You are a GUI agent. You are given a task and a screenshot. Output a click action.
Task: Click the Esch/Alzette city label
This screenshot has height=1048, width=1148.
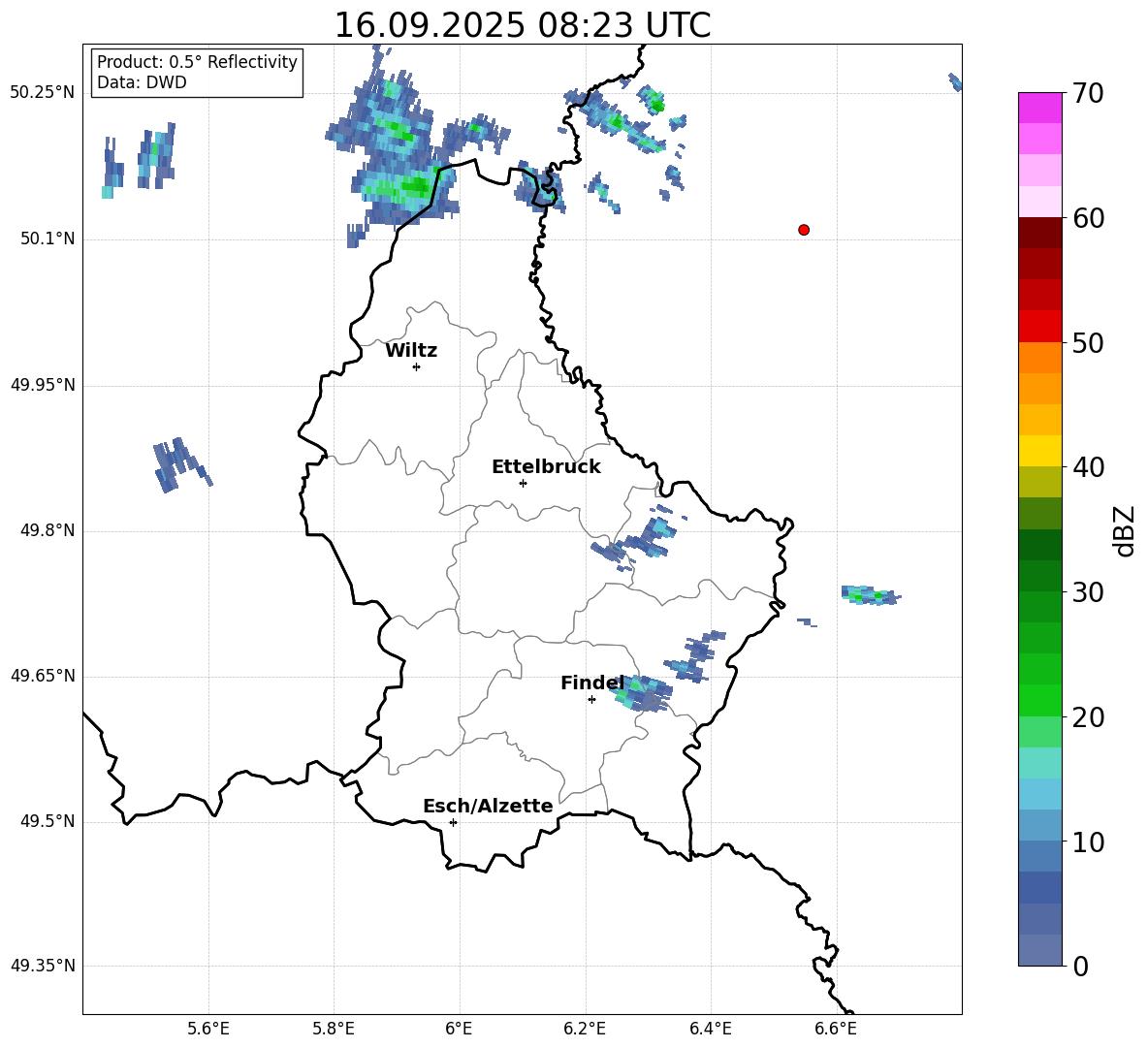[x=488, y=806]
